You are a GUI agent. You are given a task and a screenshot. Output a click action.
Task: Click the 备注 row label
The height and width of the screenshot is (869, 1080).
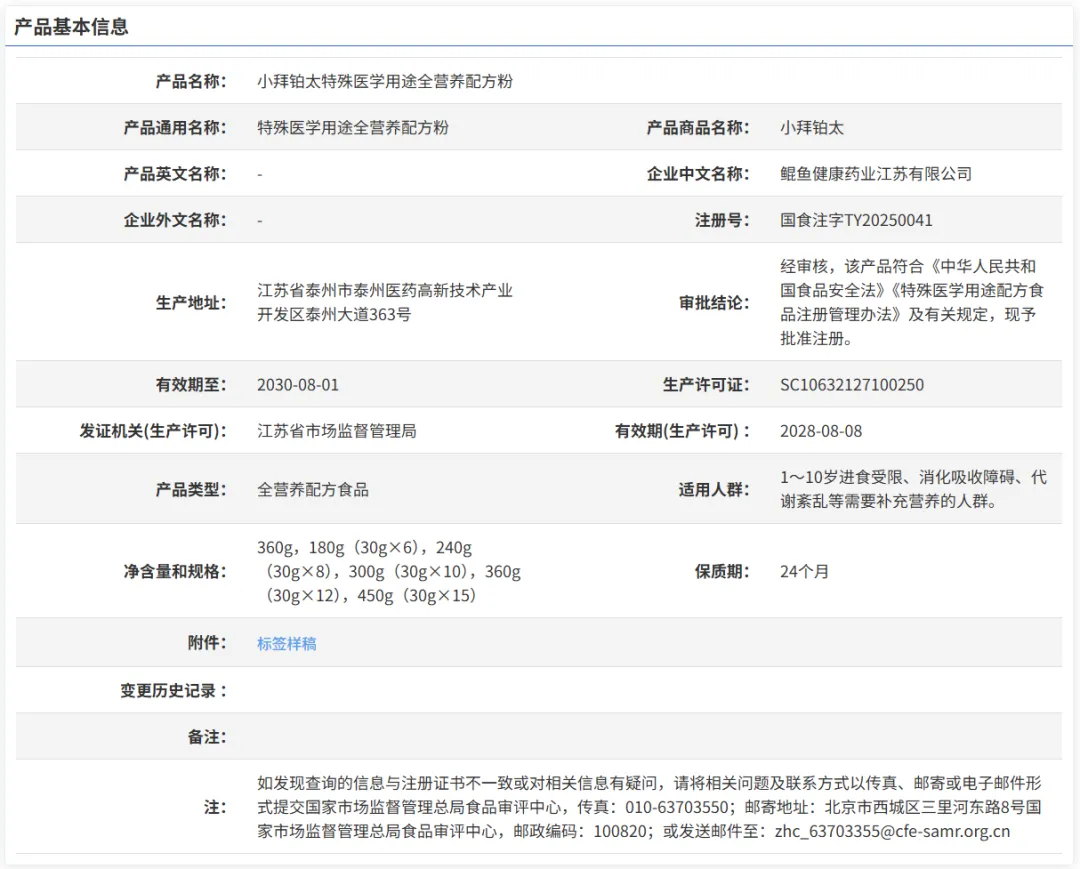coord(207,737)
